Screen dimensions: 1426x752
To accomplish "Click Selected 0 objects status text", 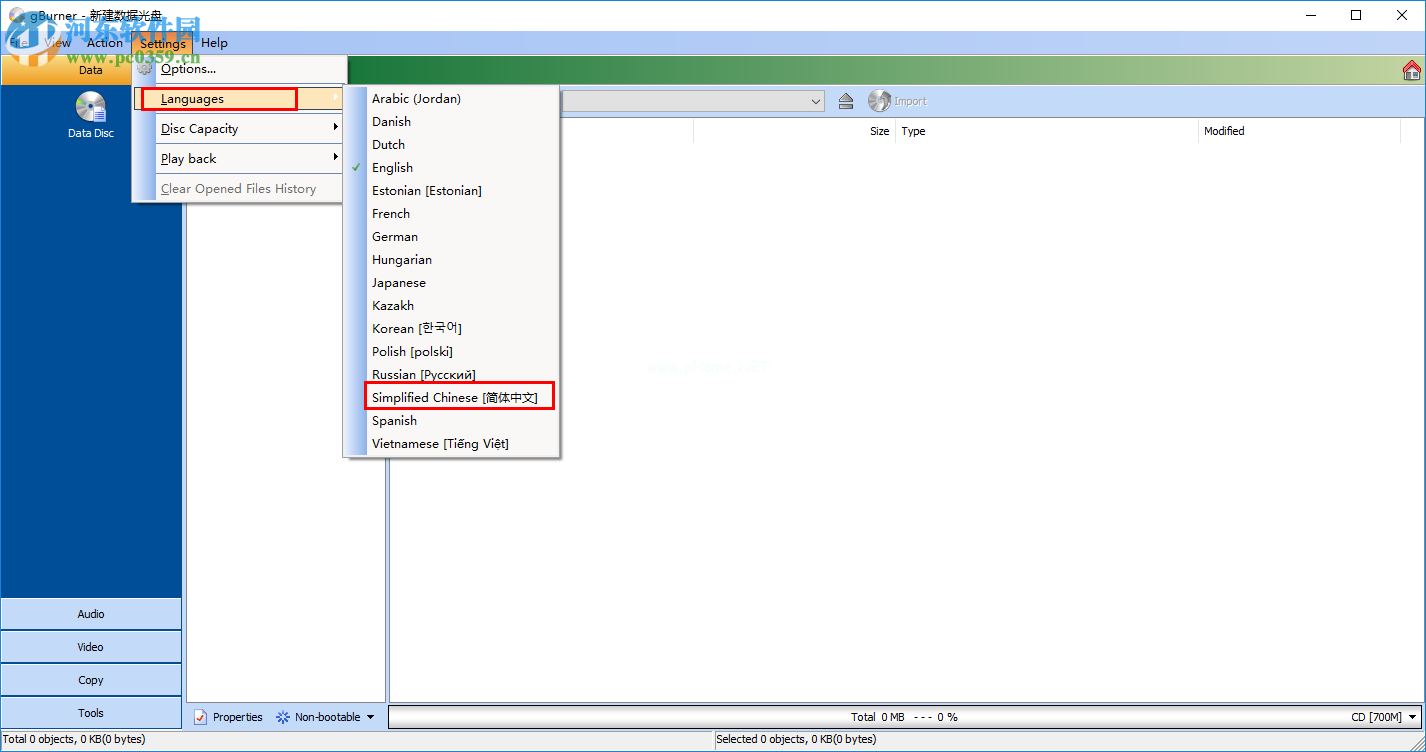I will click(x=796, y=740).
